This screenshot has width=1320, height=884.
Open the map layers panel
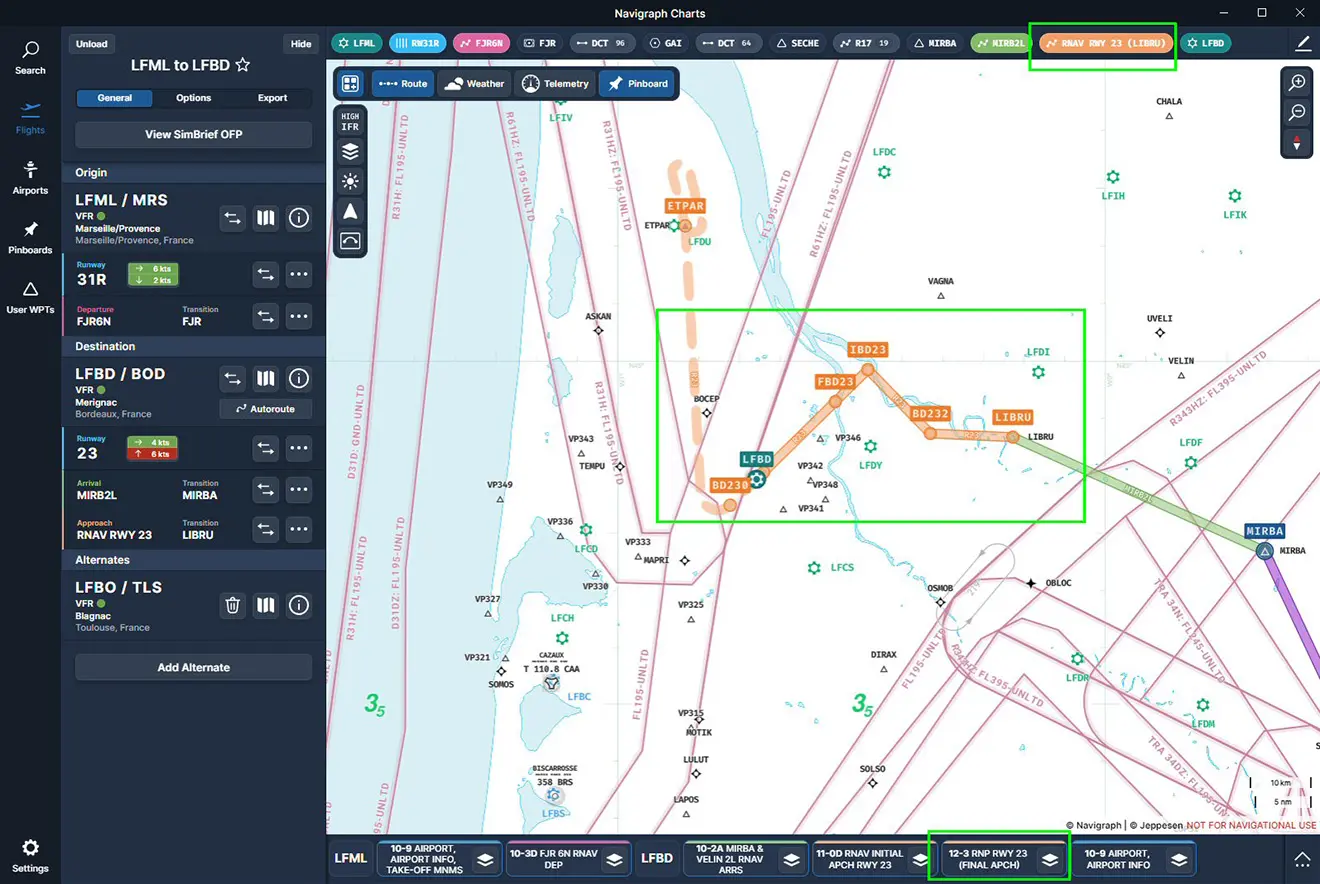tap(350, 152)
